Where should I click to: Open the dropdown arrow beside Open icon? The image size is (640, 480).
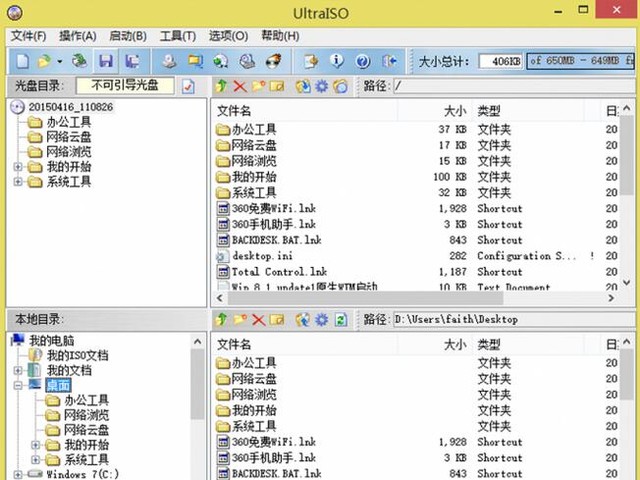pos(60,62)
